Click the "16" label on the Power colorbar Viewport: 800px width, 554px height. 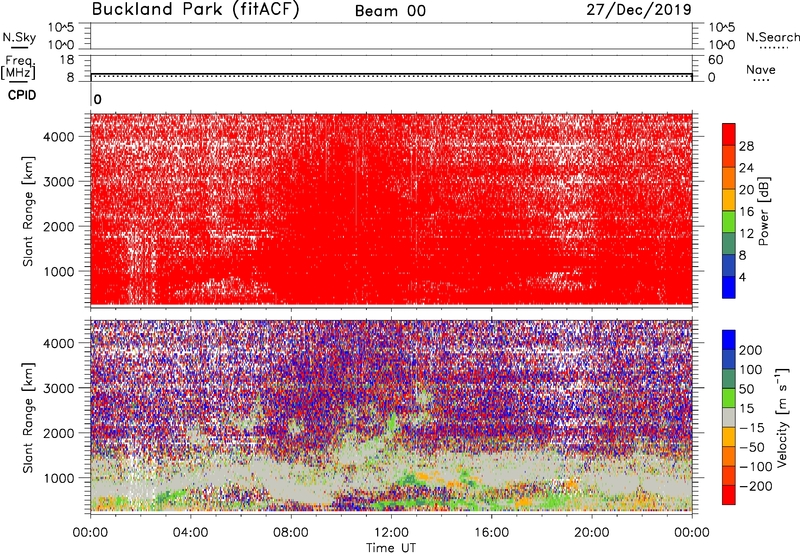click(746, 212)
